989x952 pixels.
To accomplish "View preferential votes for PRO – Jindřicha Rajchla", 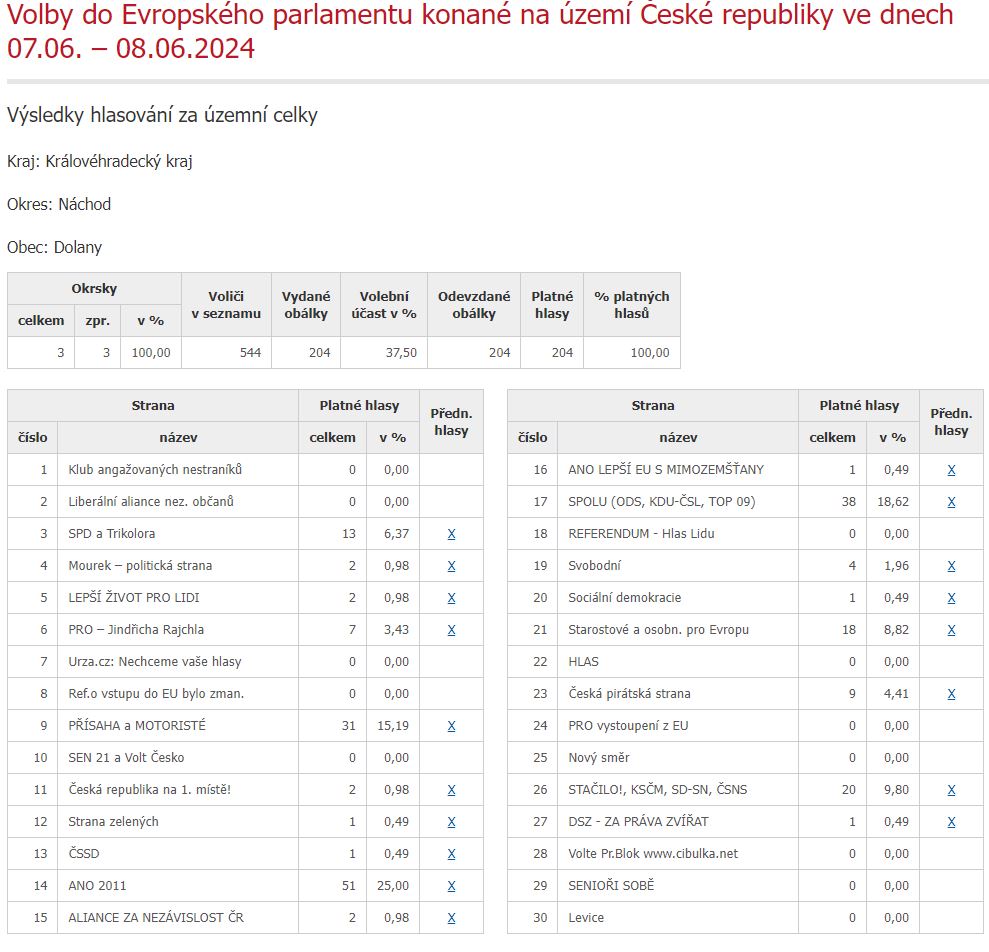I will tap(451, 630).
